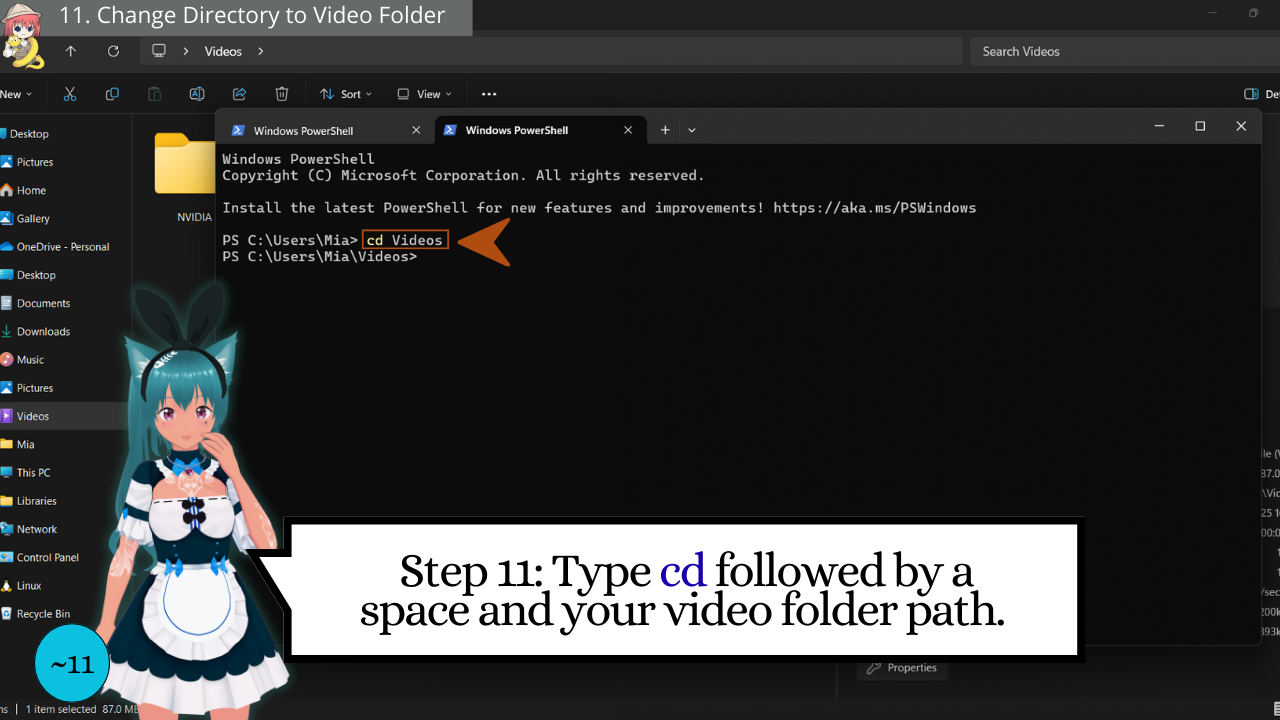Refresh the Videos folder view

click(x=113, y=51)
